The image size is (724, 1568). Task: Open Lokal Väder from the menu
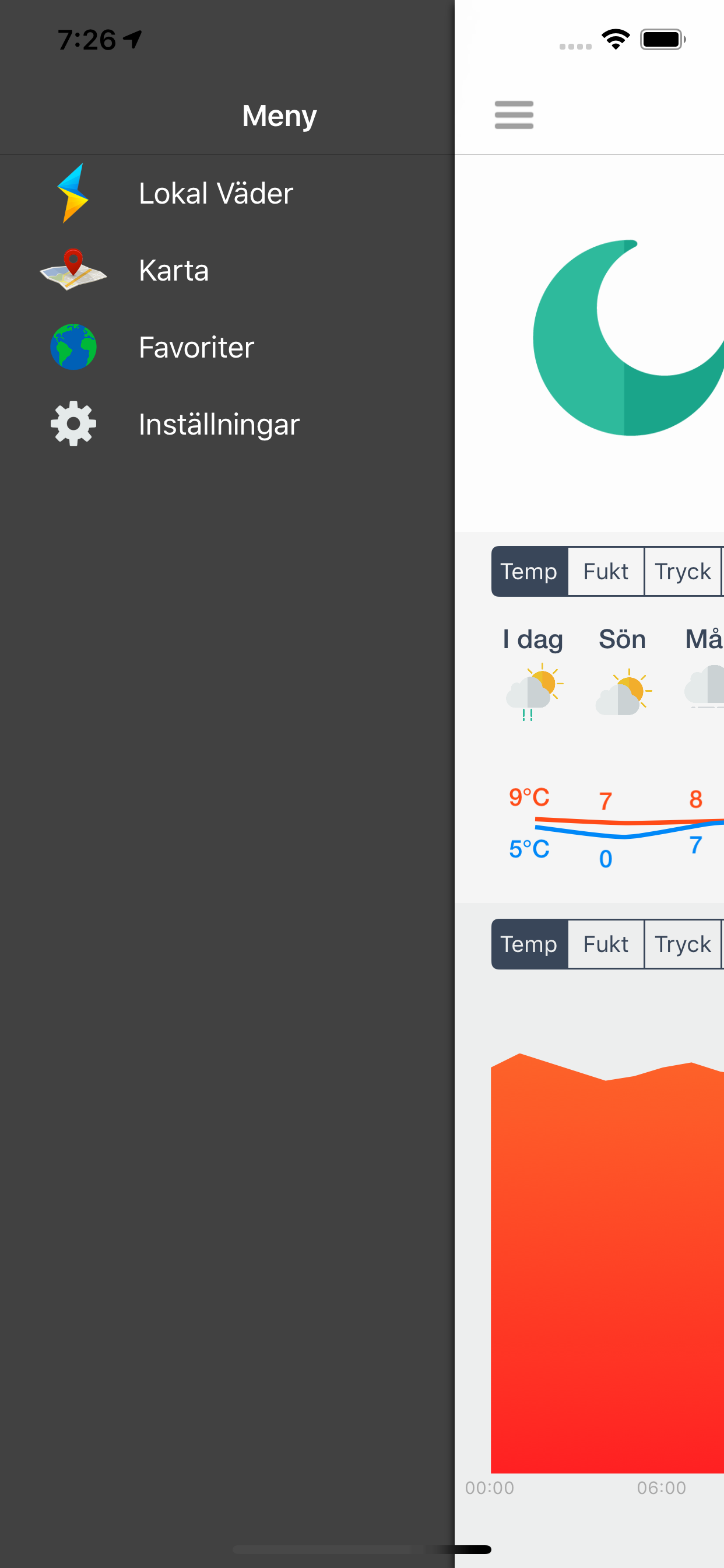[x=215, y=193]
